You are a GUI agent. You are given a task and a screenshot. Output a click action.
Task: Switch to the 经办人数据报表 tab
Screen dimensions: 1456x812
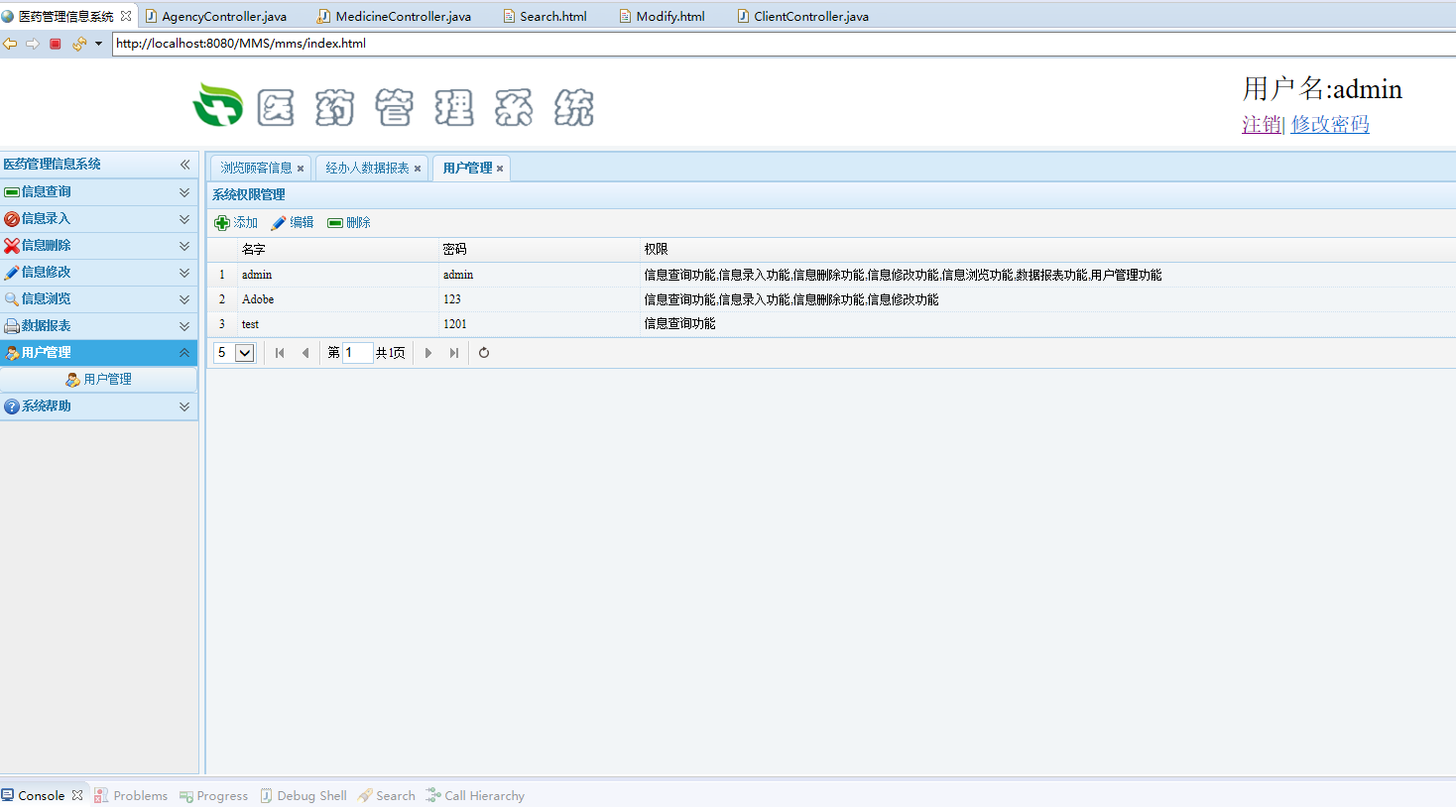coord(367,169)
